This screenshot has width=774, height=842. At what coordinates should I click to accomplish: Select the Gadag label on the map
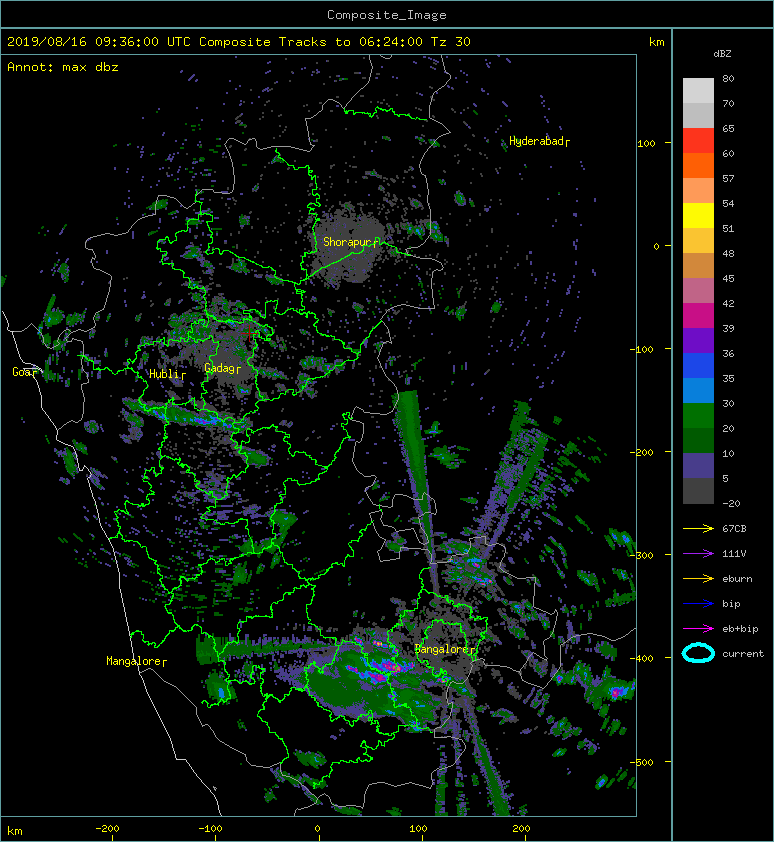pos(220,368)
